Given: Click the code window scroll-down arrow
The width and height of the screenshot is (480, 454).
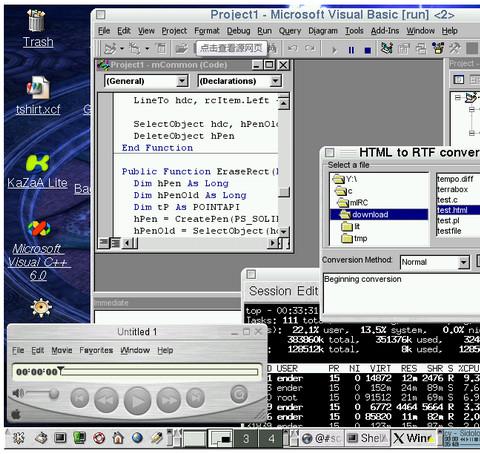Looking at the screenshot, I should pyautogui.click(x=283, y=231).
